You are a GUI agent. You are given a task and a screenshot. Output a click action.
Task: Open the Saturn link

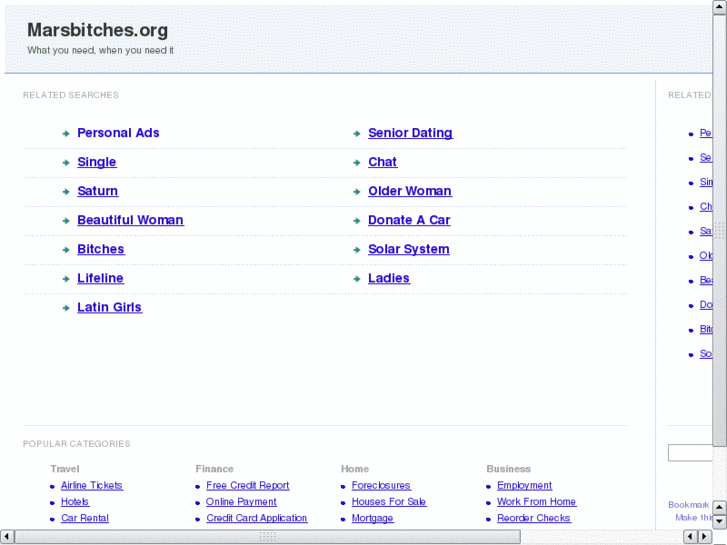(x=98, y=191)
